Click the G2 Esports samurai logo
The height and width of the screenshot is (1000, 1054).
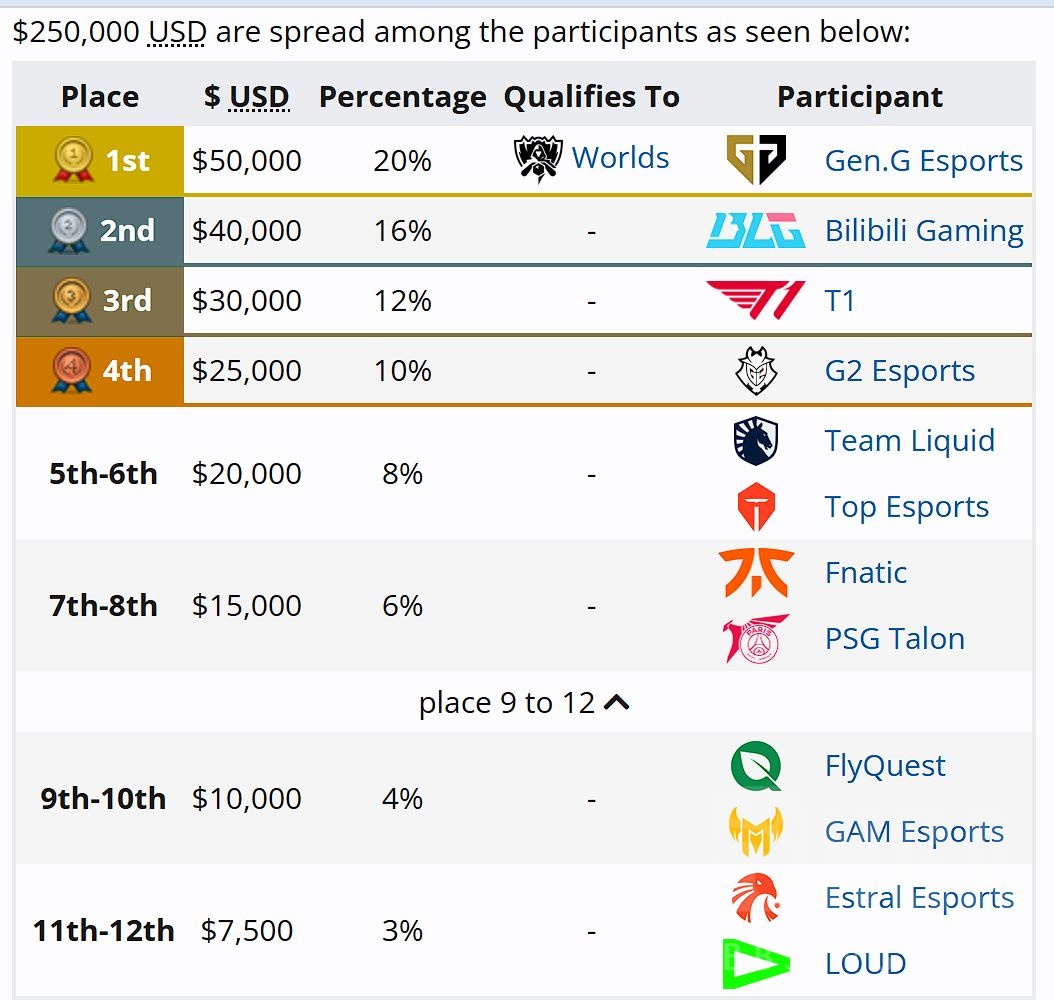tap(755, 371)
